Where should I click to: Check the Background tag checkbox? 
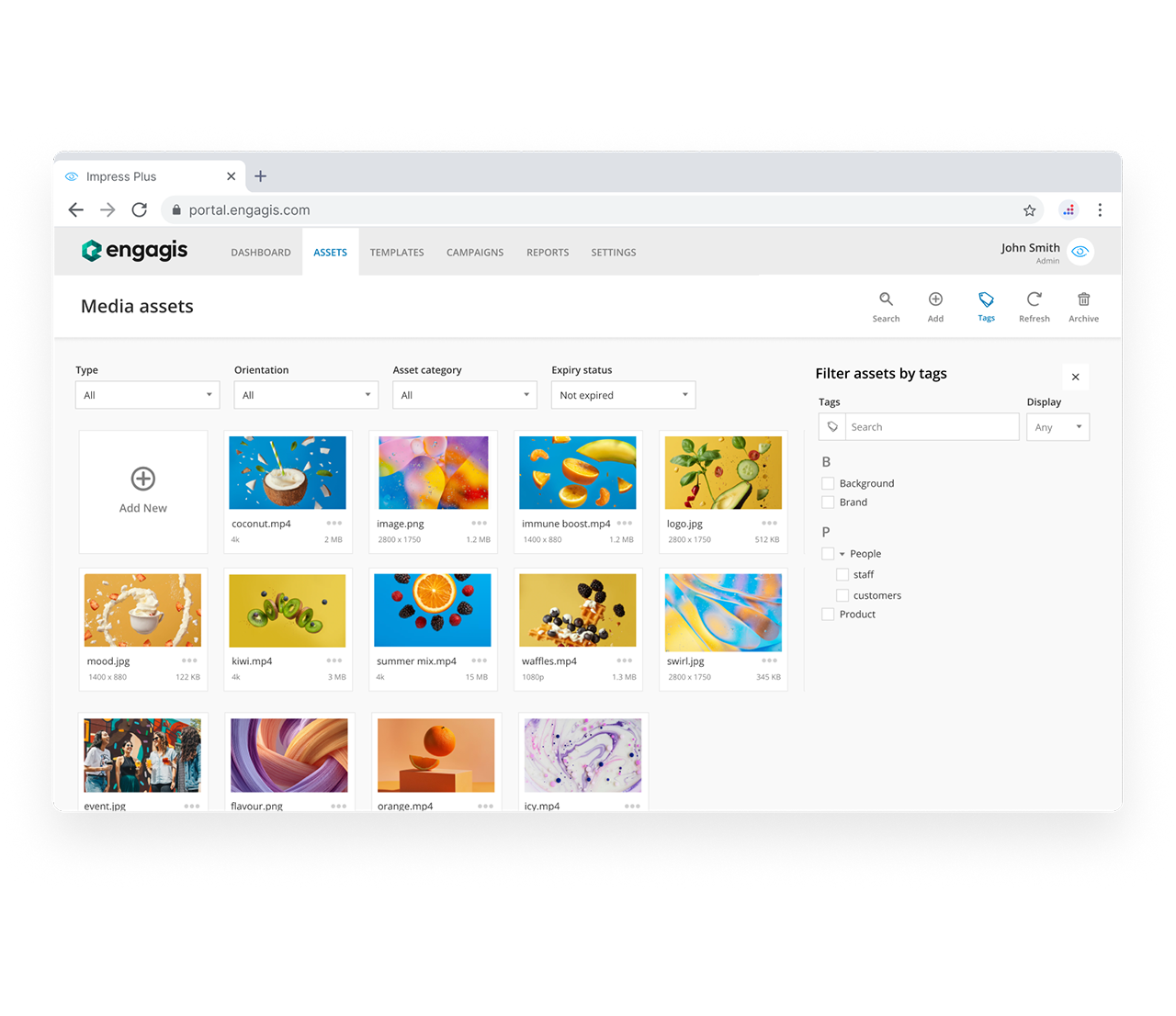(828, 483)
